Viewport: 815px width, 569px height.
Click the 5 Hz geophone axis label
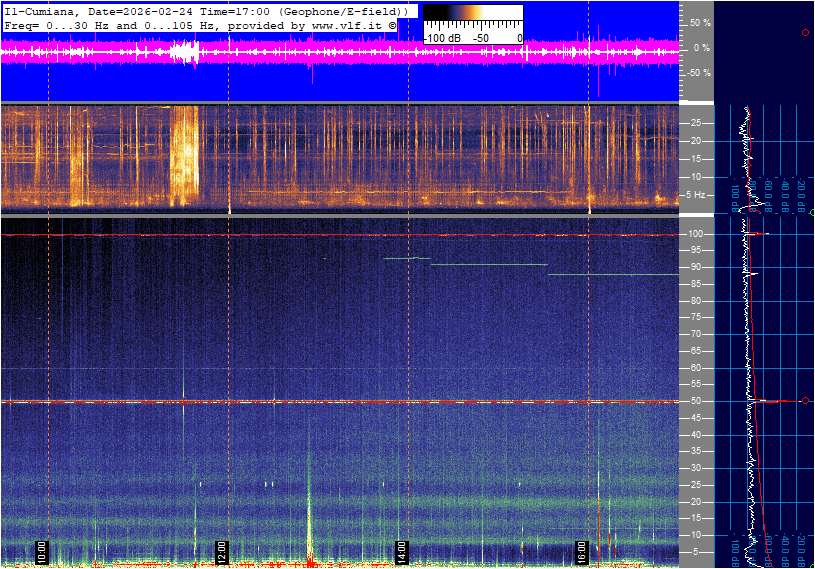[696, 195]
